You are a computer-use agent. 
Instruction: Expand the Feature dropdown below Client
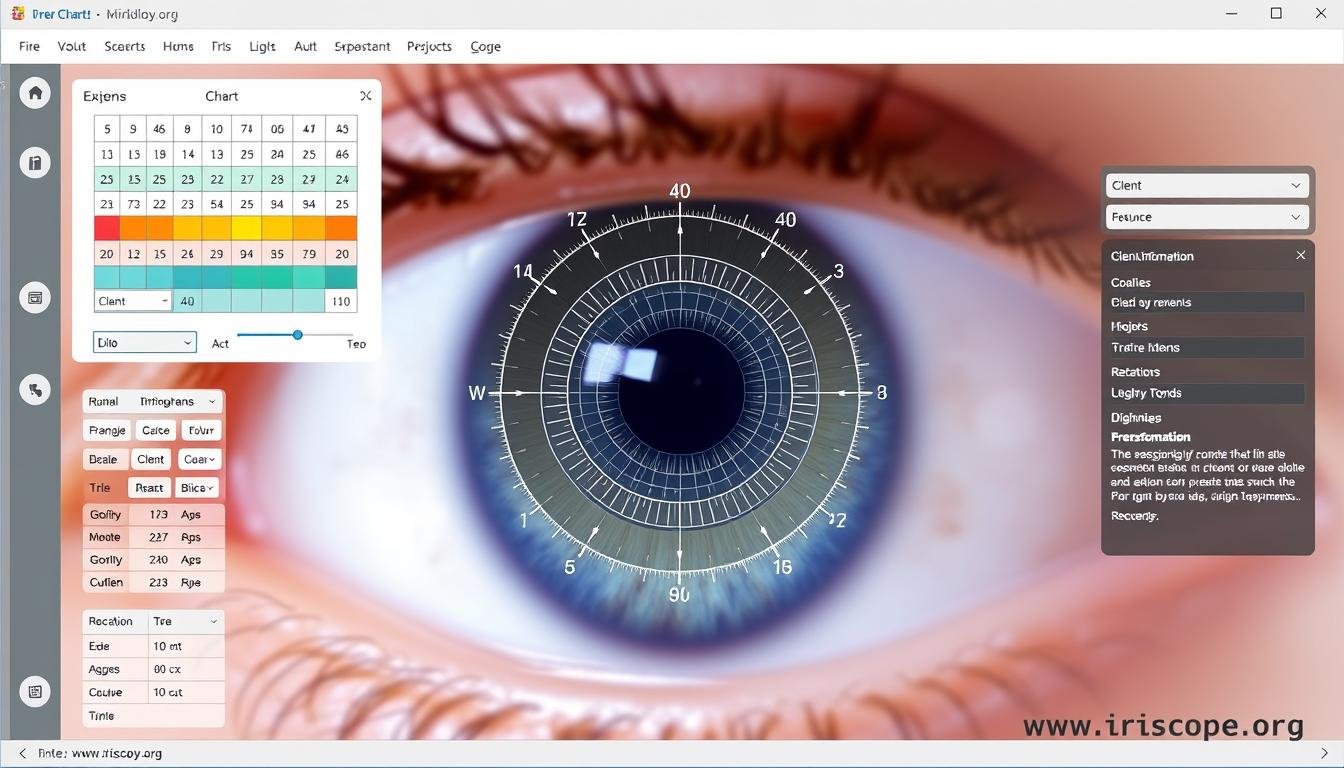1206,217
